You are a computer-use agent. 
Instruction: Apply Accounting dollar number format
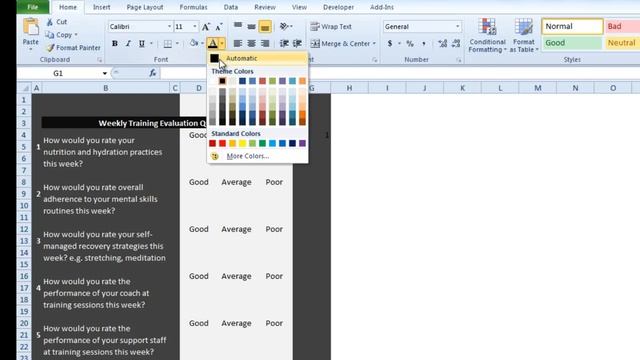pyautogui.click(x=390, y=43)
